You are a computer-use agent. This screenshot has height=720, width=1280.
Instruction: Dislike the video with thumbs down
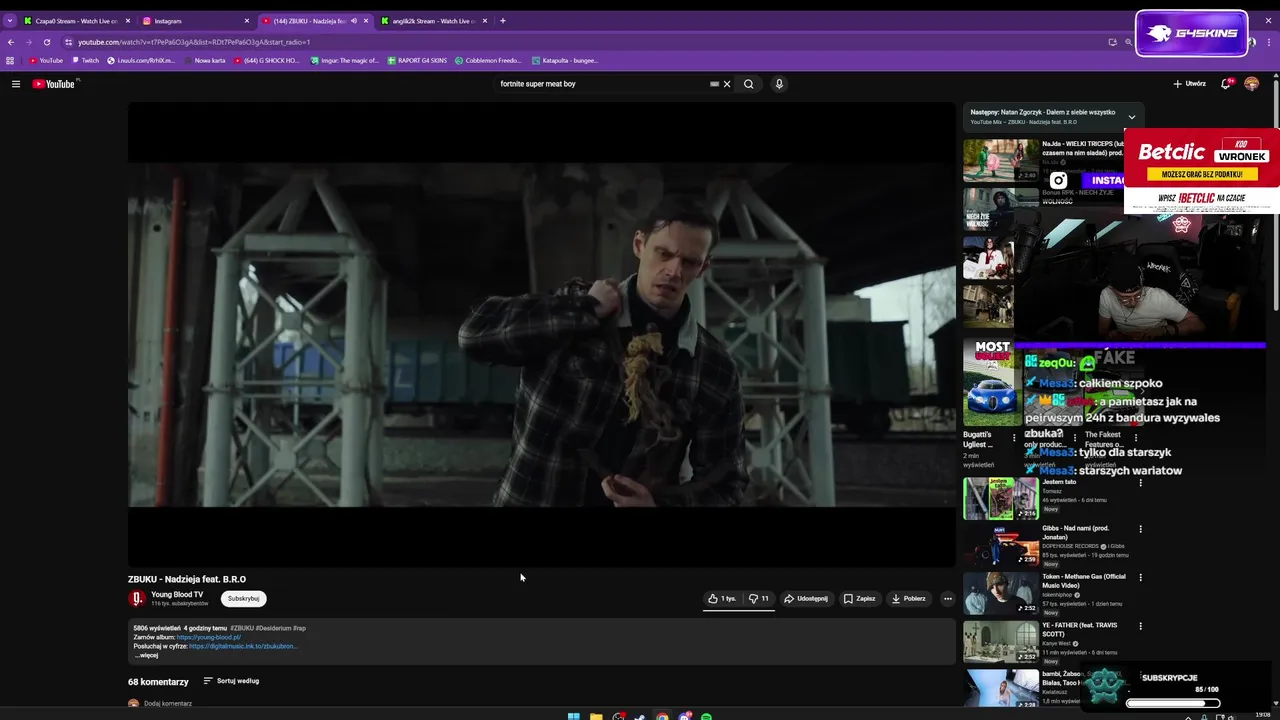759,599
